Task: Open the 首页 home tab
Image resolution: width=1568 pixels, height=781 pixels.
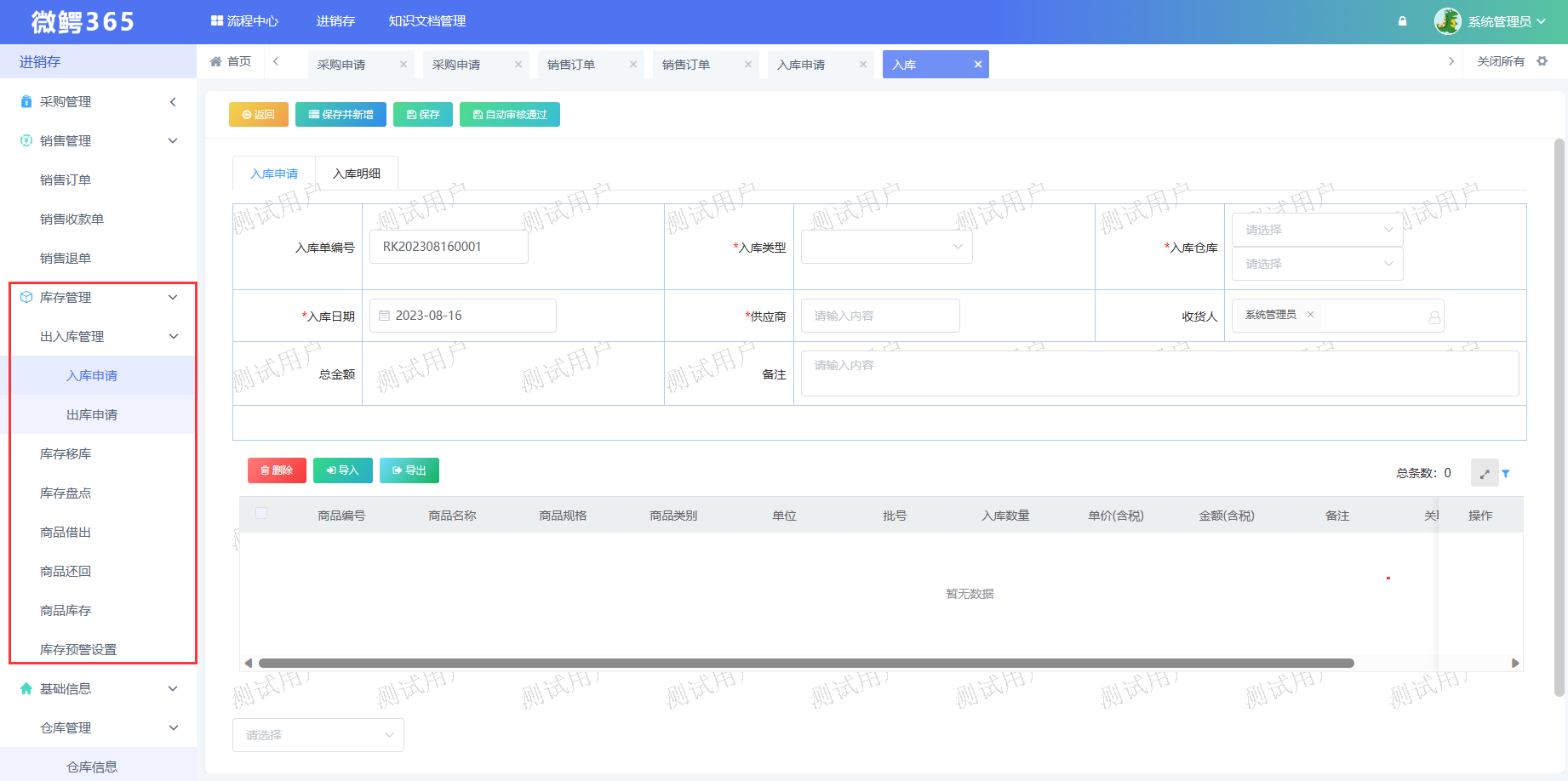Action: [x=231, y=61]
